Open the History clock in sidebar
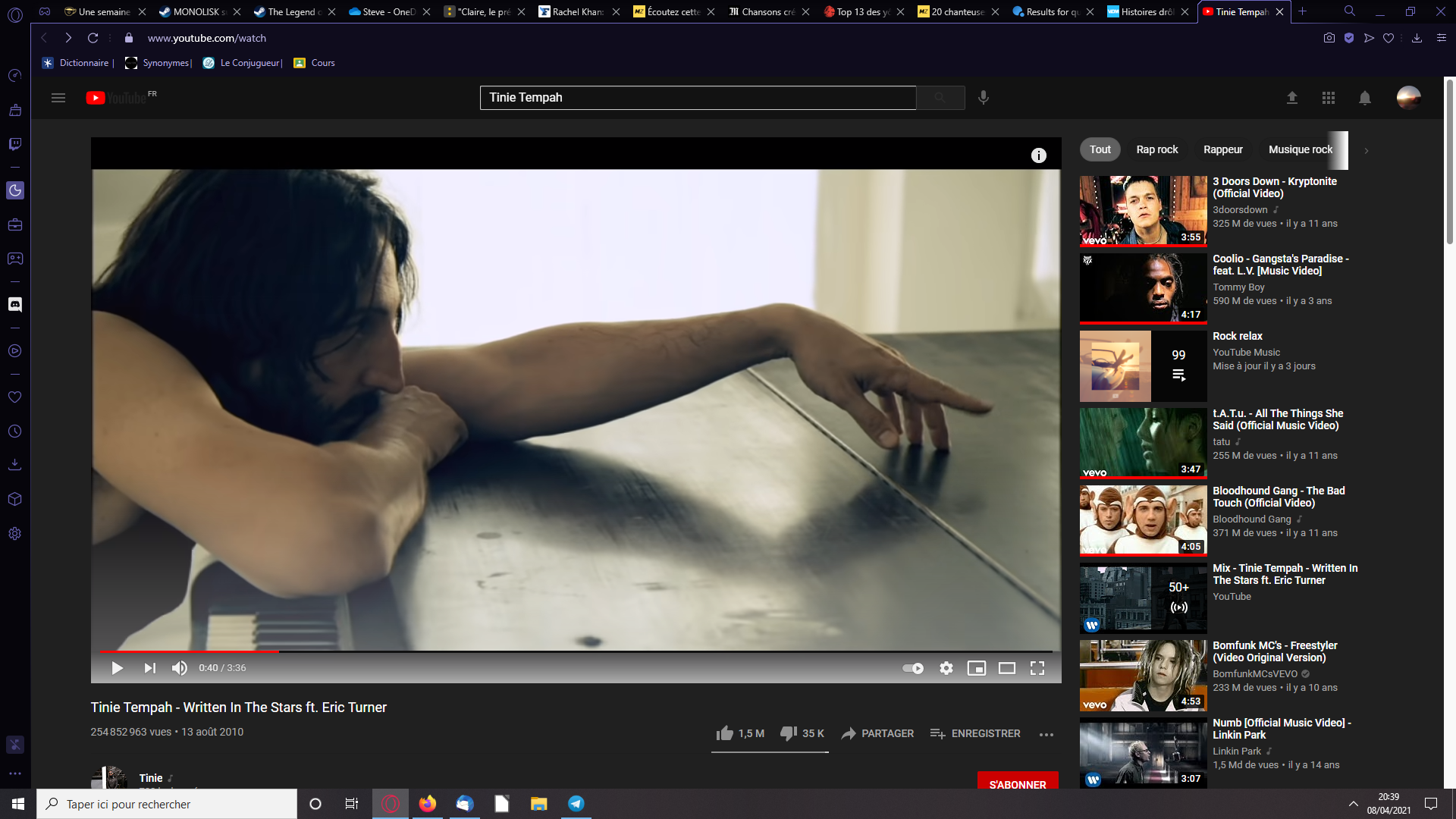 [15, 431]
